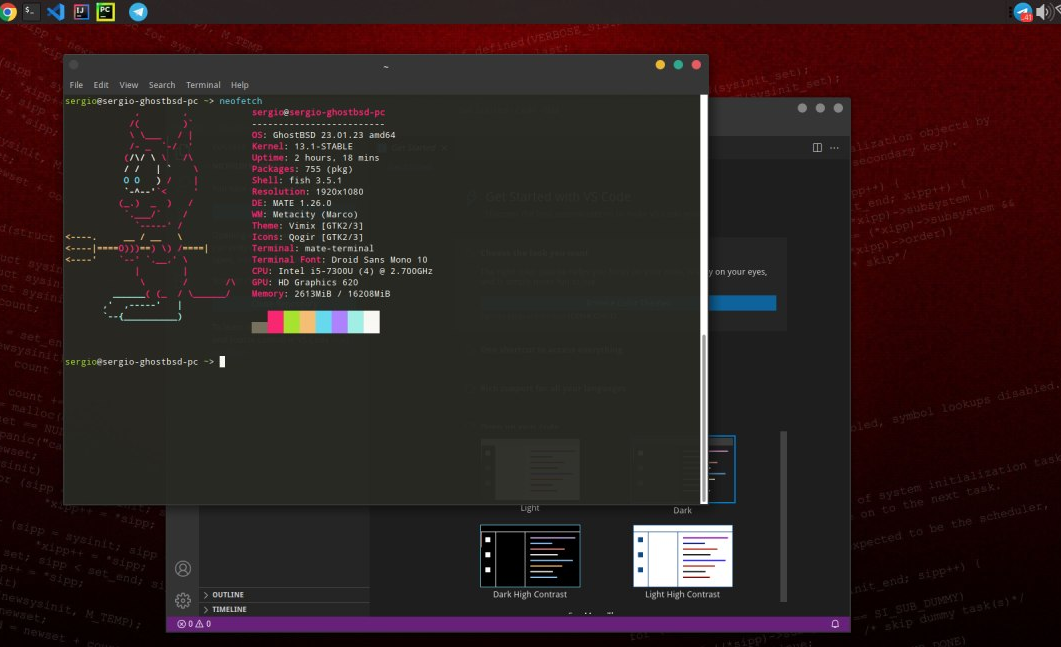The height and width of the screenshot is (647, 1061).
Task: Open the terminal Help menu
Action: click(x=240, y=85)
